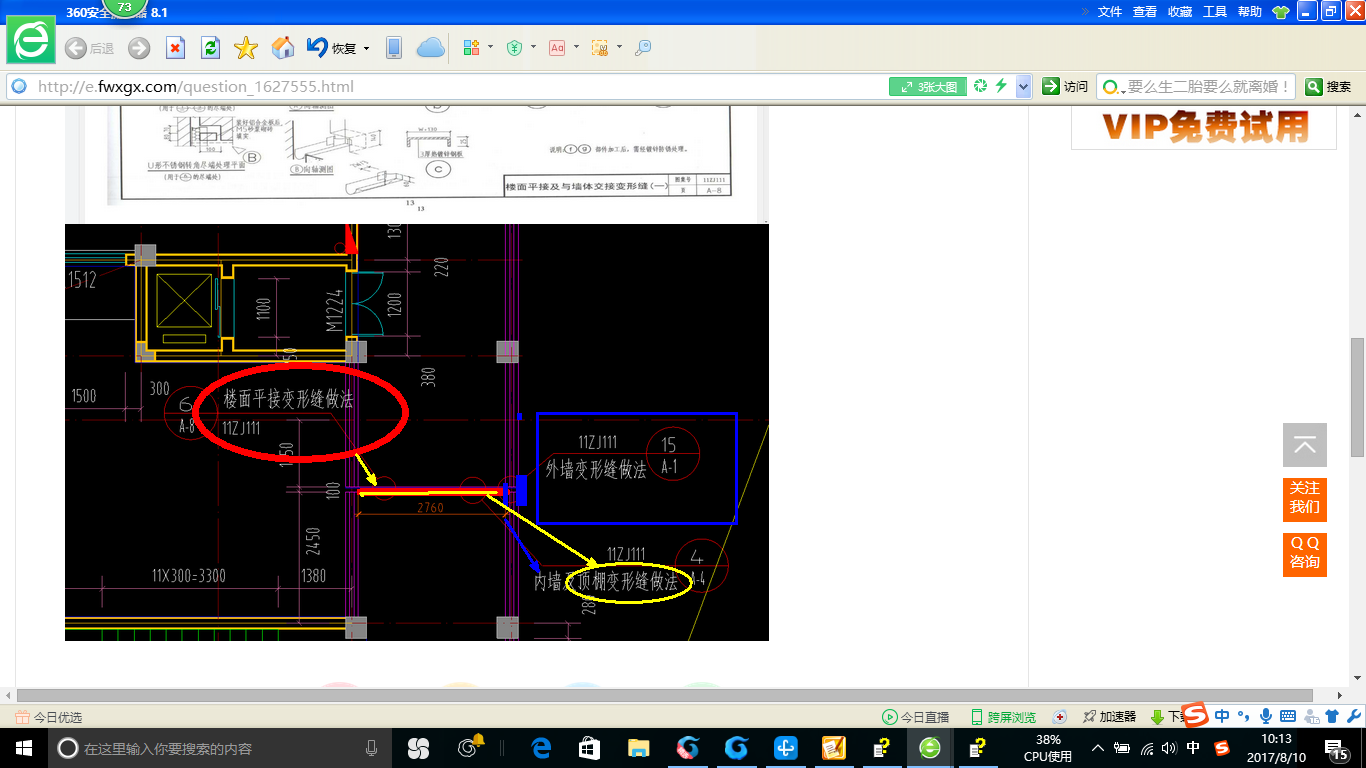Expand the address bar history dropdown
The image size is (1366, 768).
[1023, 87]
